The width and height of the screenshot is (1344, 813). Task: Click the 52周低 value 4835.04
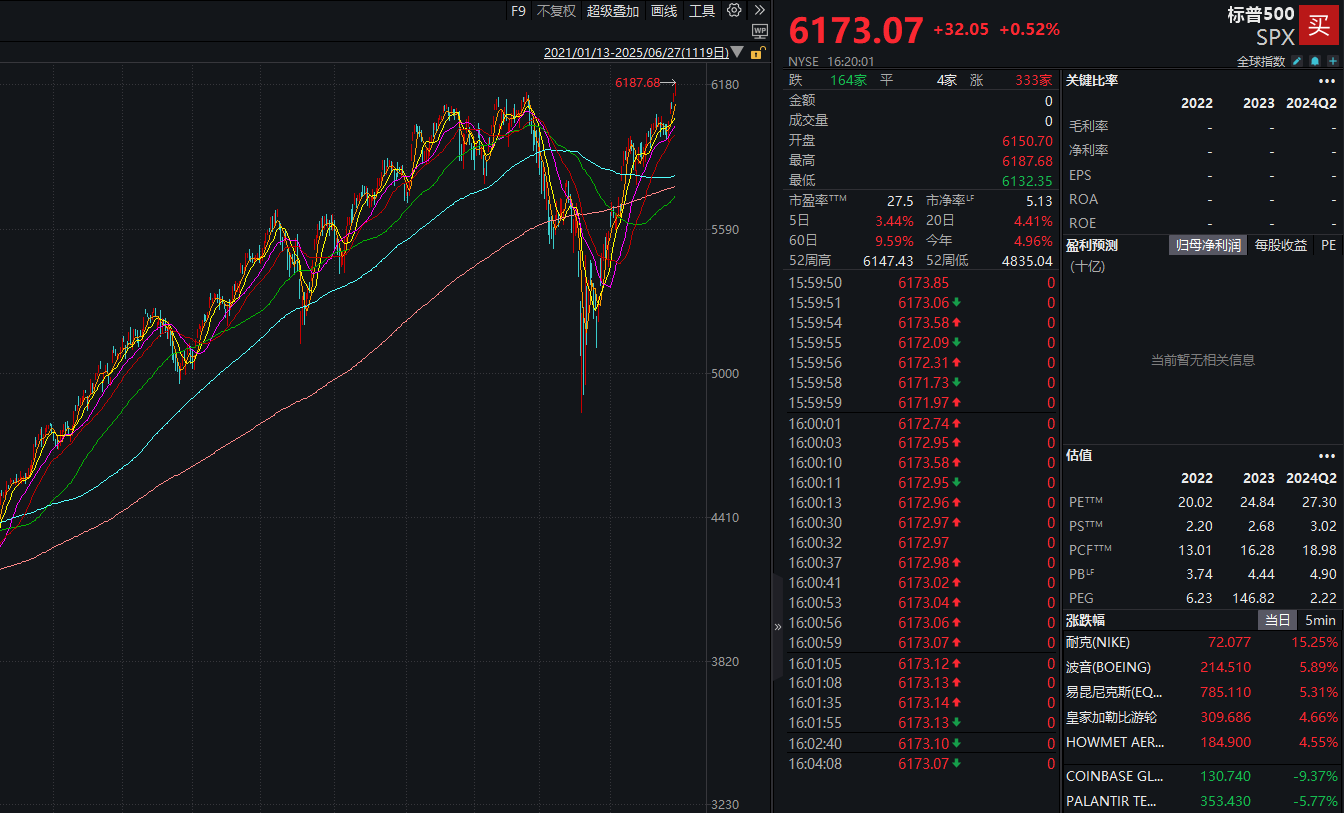(x=1027, y=260)
